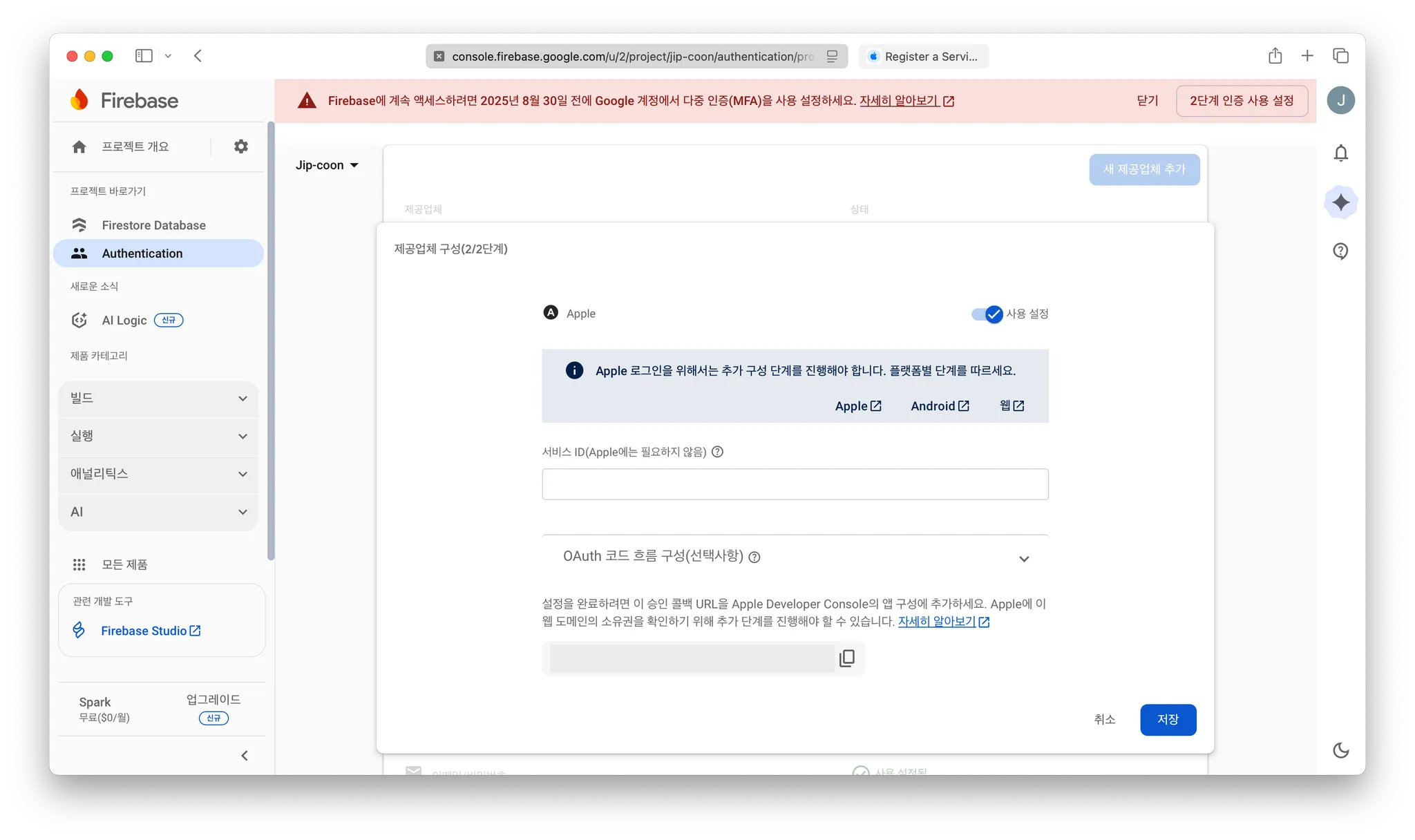This screenshot has width=1415, height=840.
Task: Toggle the Apple provider enabled switch
Action: click(987, 314)
